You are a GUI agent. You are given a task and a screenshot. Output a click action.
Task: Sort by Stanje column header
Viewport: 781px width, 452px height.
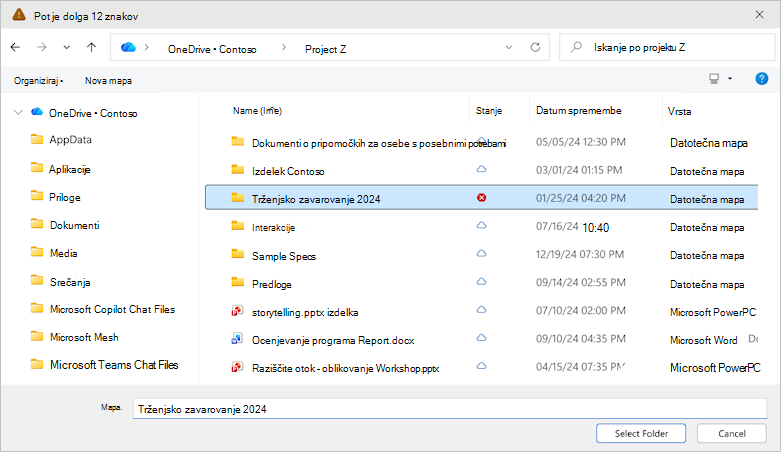point(489,111)
